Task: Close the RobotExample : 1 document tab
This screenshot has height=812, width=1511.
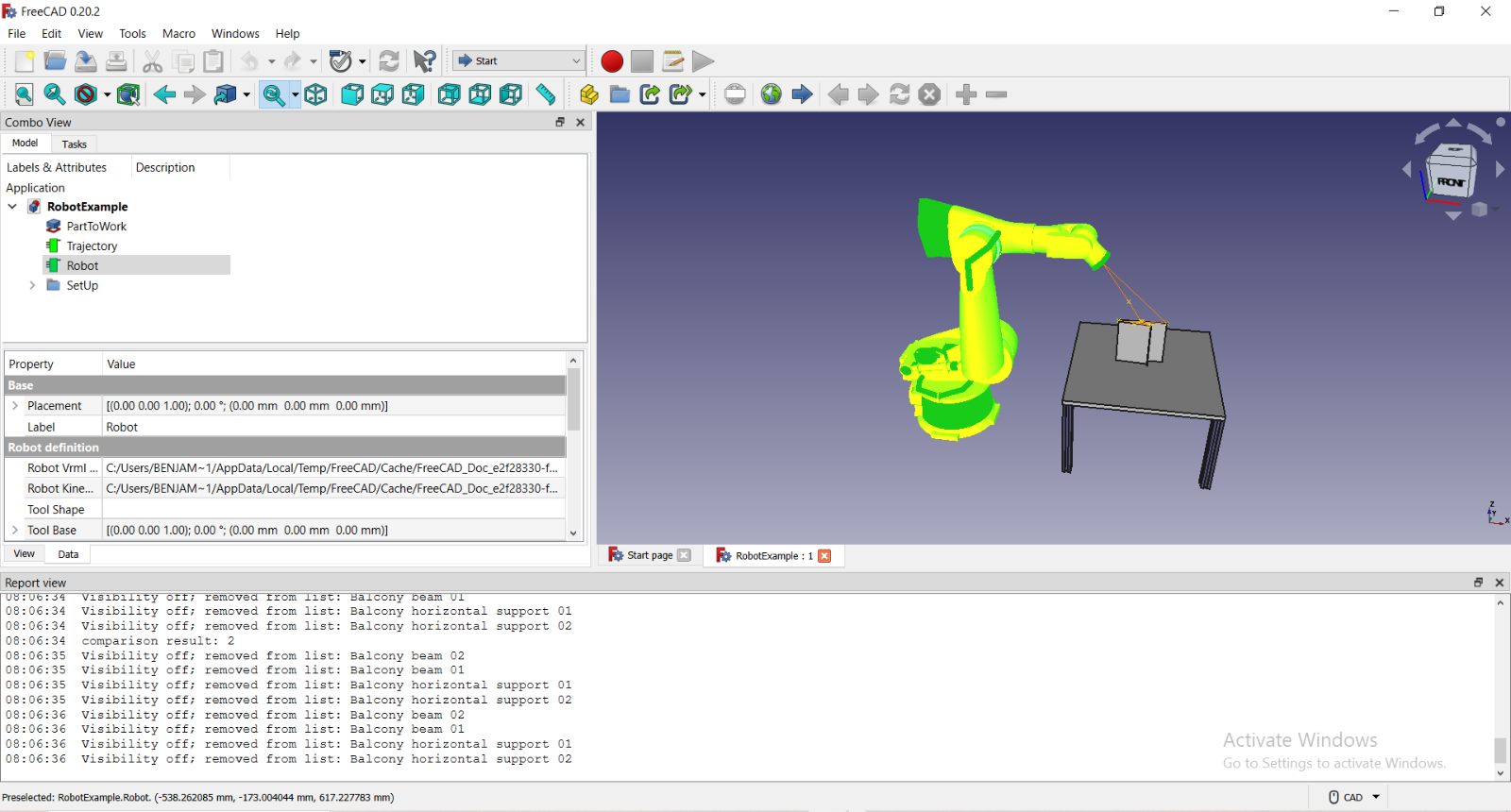Action: coord(824,556)
